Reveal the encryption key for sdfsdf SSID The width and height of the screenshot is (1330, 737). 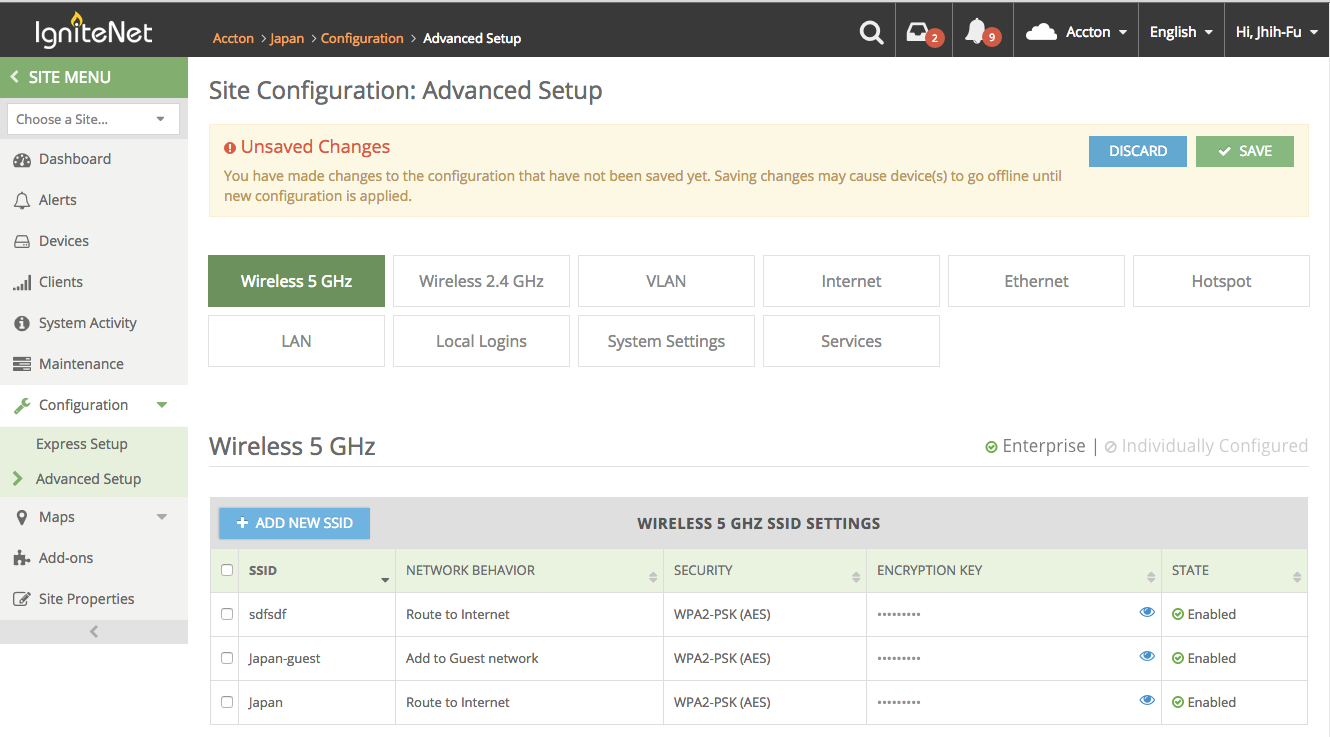click(1147, 612)
